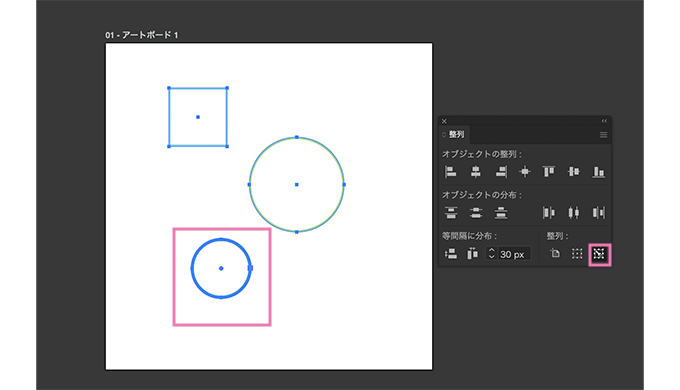Click Vertical Distribute Space icon
680x390 pixels.
(451, 254)
